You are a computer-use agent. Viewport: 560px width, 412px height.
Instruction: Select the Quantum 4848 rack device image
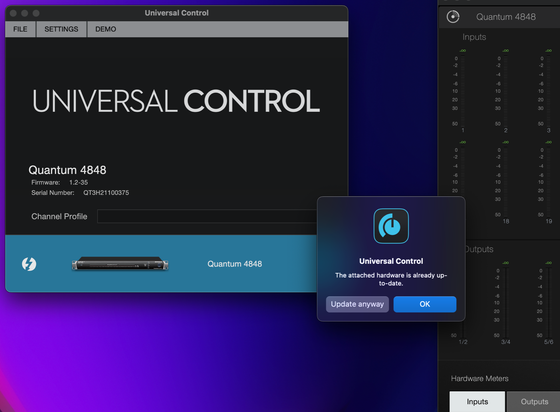120,264
